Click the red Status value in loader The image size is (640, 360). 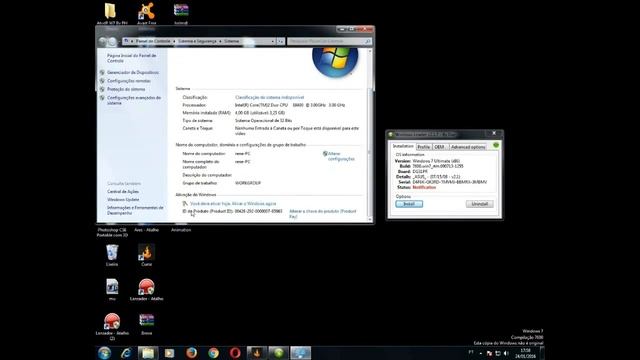424,187
